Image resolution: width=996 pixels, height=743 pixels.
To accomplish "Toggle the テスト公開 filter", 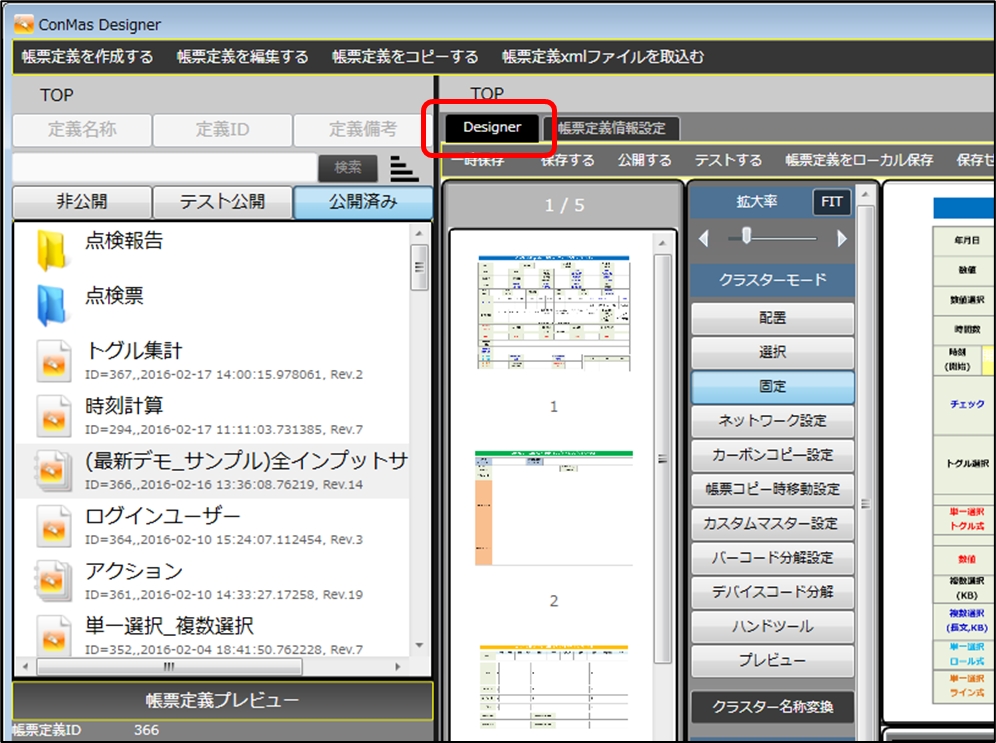I will coord(222,202).
